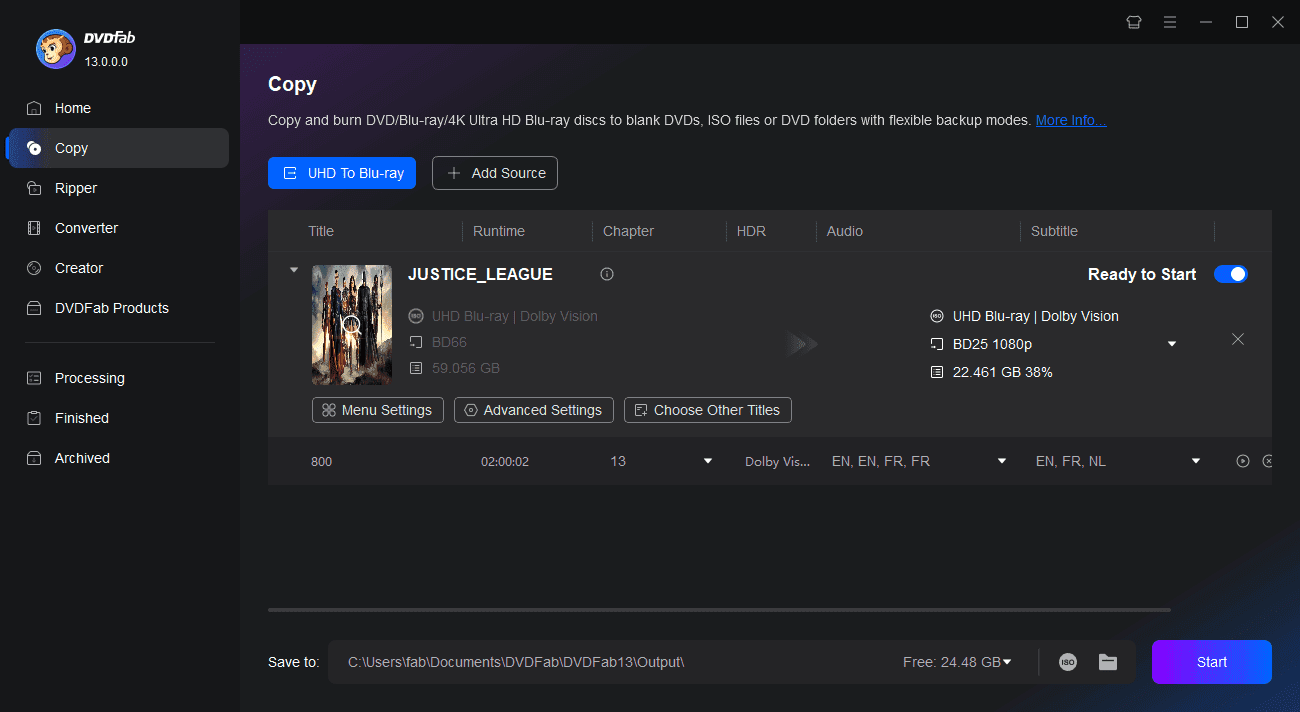Viewport: 1300px width, 712px height.
Task: Open the More Info link
Action: pos(1071,120)
